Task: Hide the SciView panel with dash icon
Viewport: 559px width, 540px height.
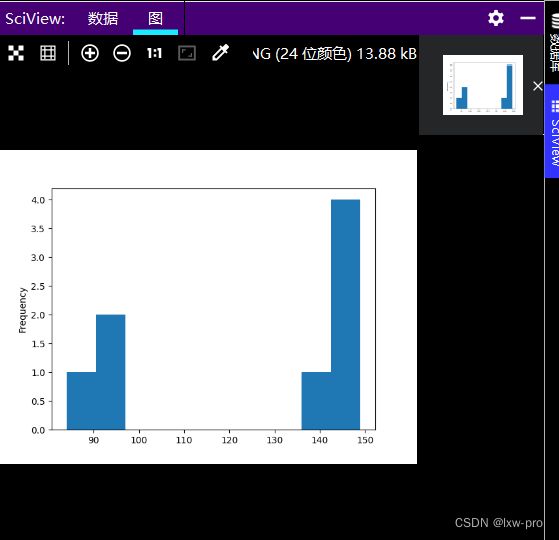Action: pos(528,18)
